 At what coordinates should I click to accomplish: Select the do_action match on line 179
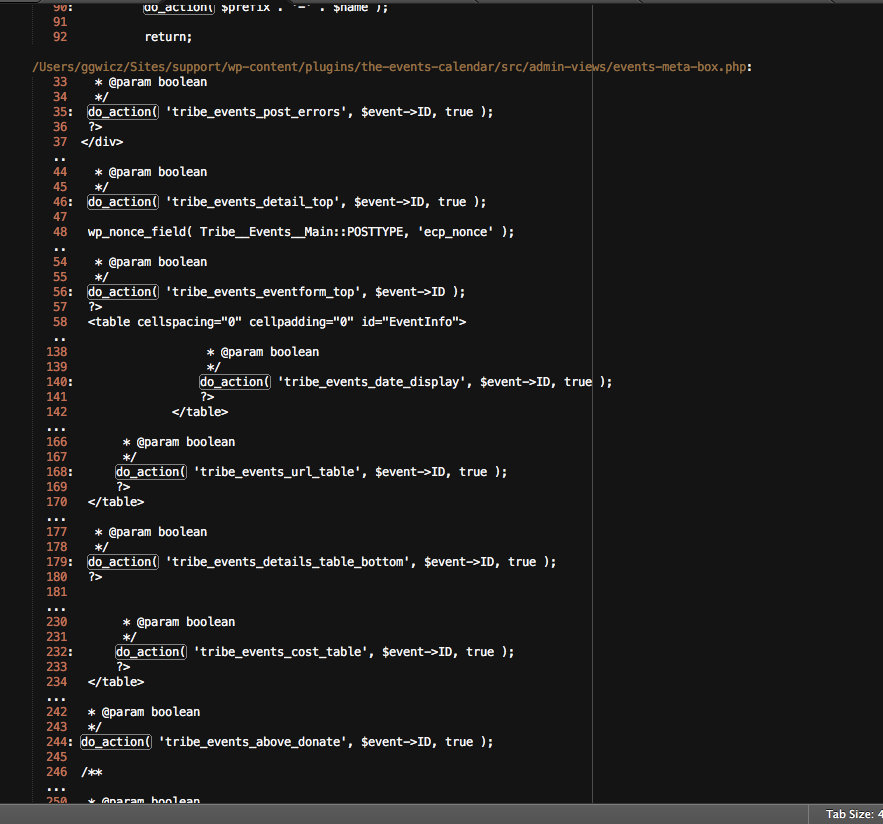(122, 562)
